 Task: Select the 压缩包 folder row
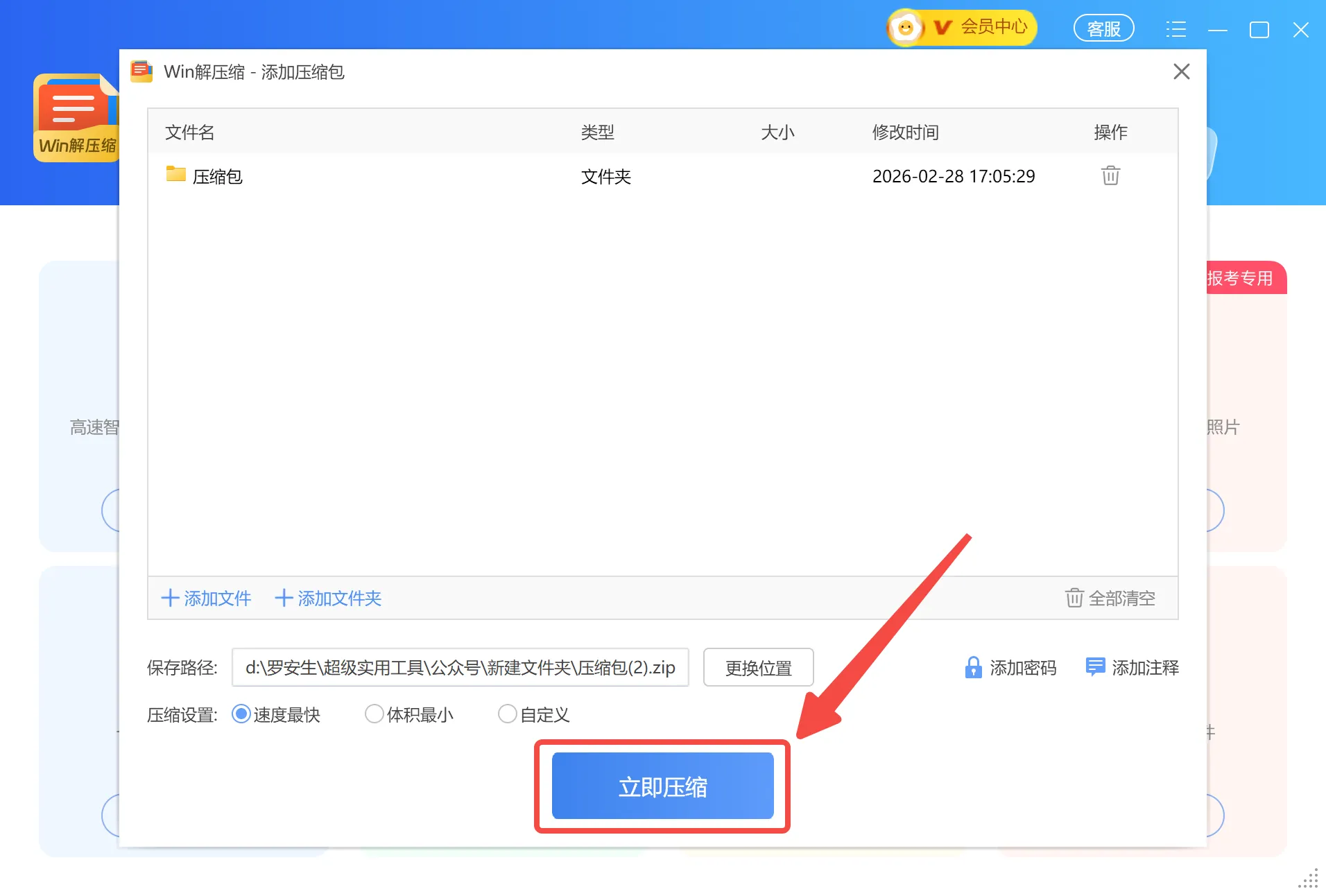coord(217,175)
